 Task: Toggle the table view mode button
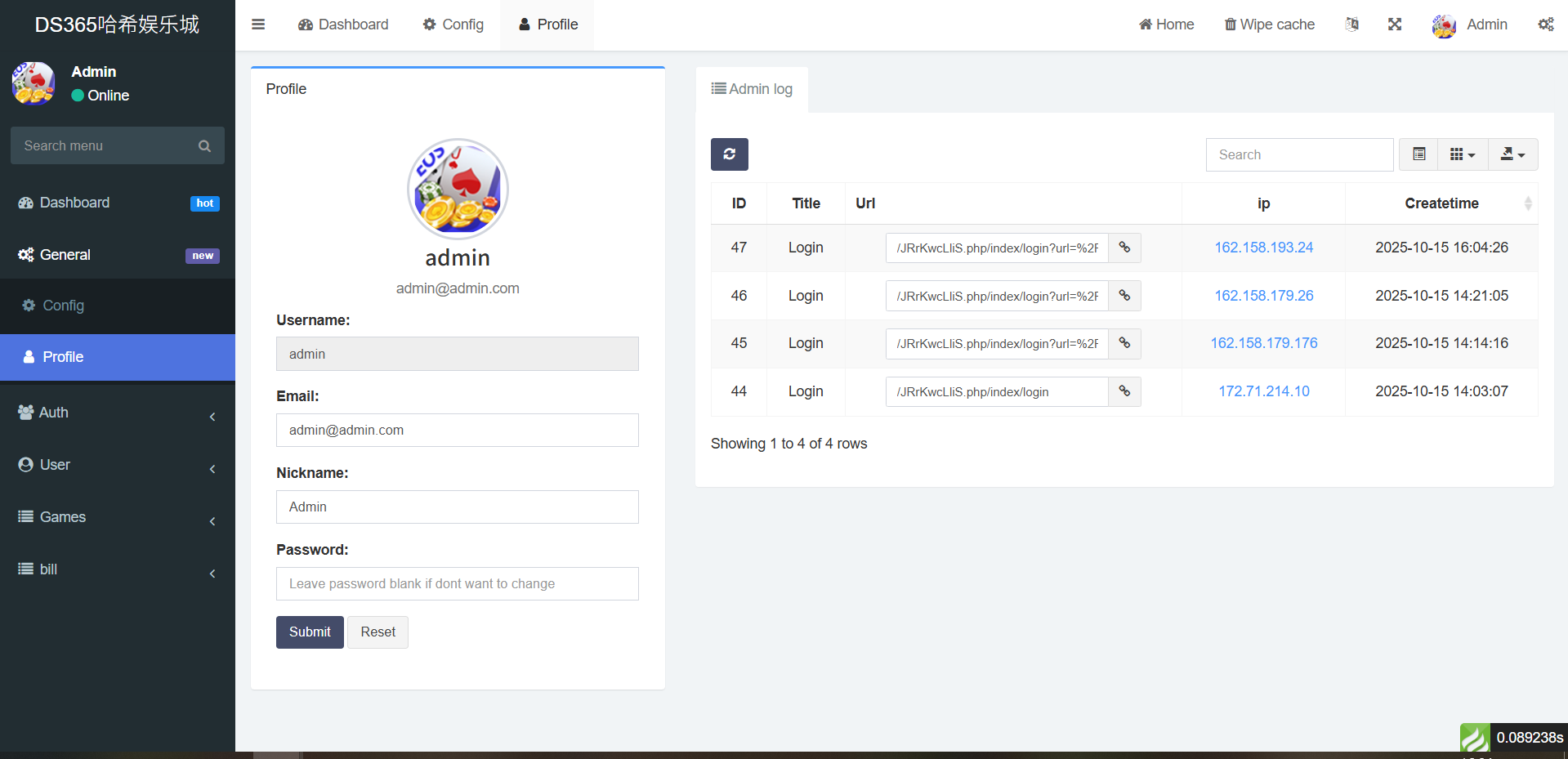(1418, 154)
